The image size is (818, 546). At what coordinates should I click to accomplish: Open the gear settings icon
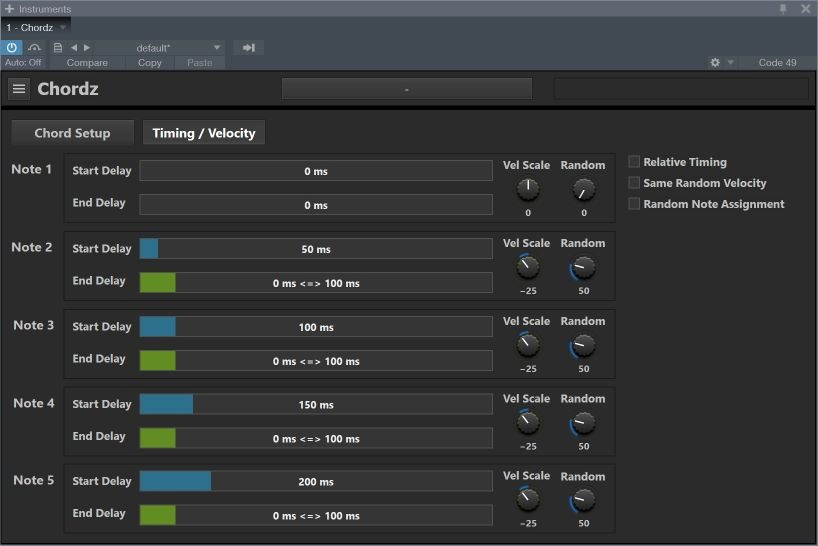click(715, 63)
